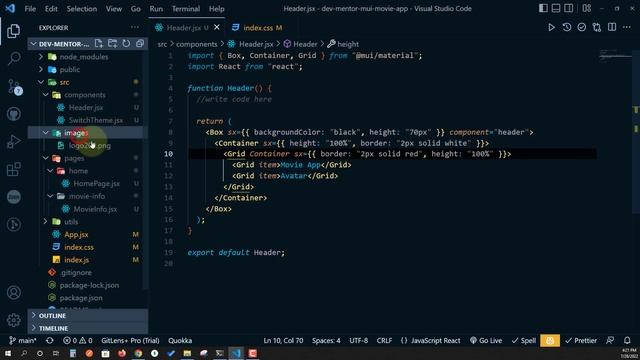Image resolution: width=640 pixels, height=360 pixels.
Task: Click the checkmark circle icon in editor toolbar
Action: point(582,27)
